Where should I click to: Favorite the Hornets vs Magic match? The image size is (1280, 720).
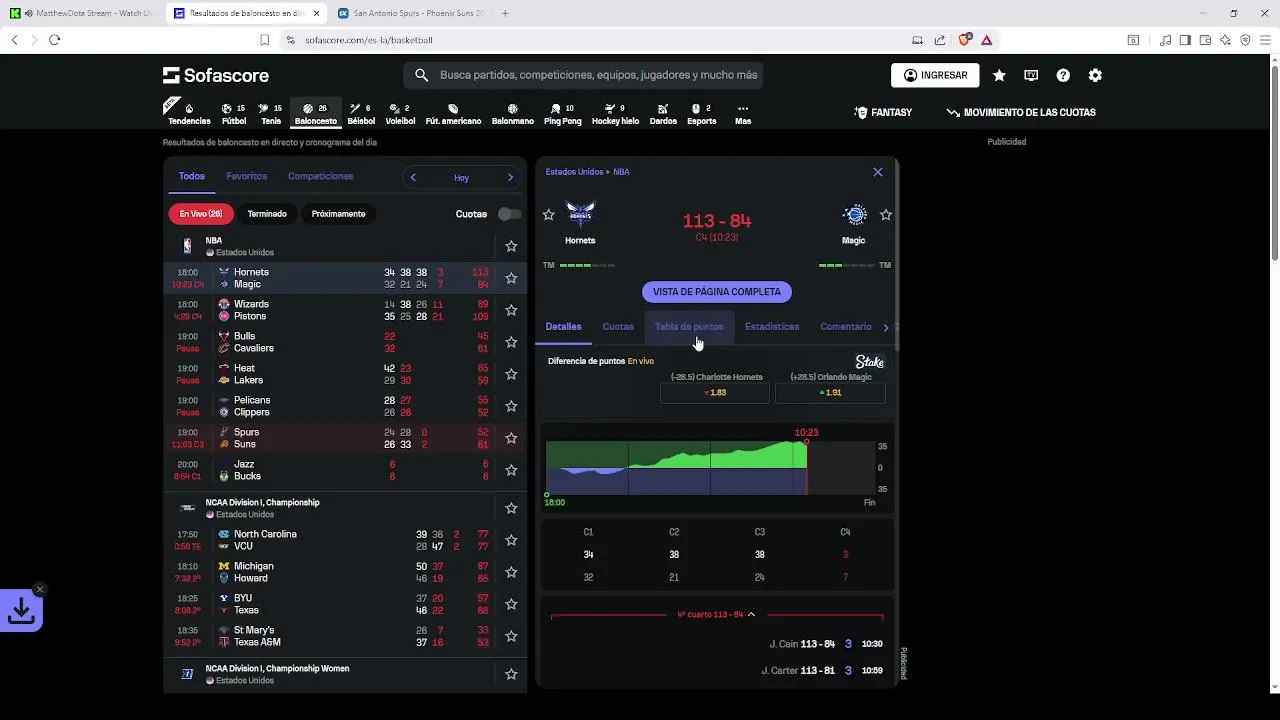511,278
